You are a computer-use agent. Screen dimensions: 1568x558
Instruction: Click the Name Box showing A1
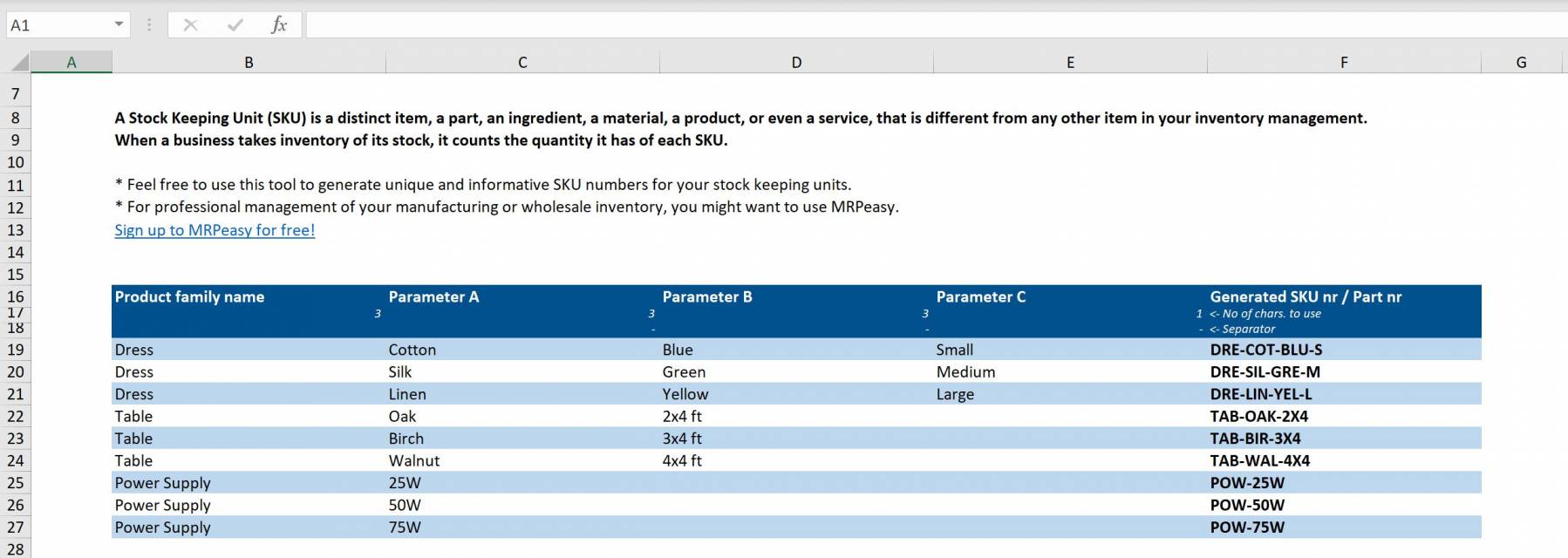(x=61, y=24)
